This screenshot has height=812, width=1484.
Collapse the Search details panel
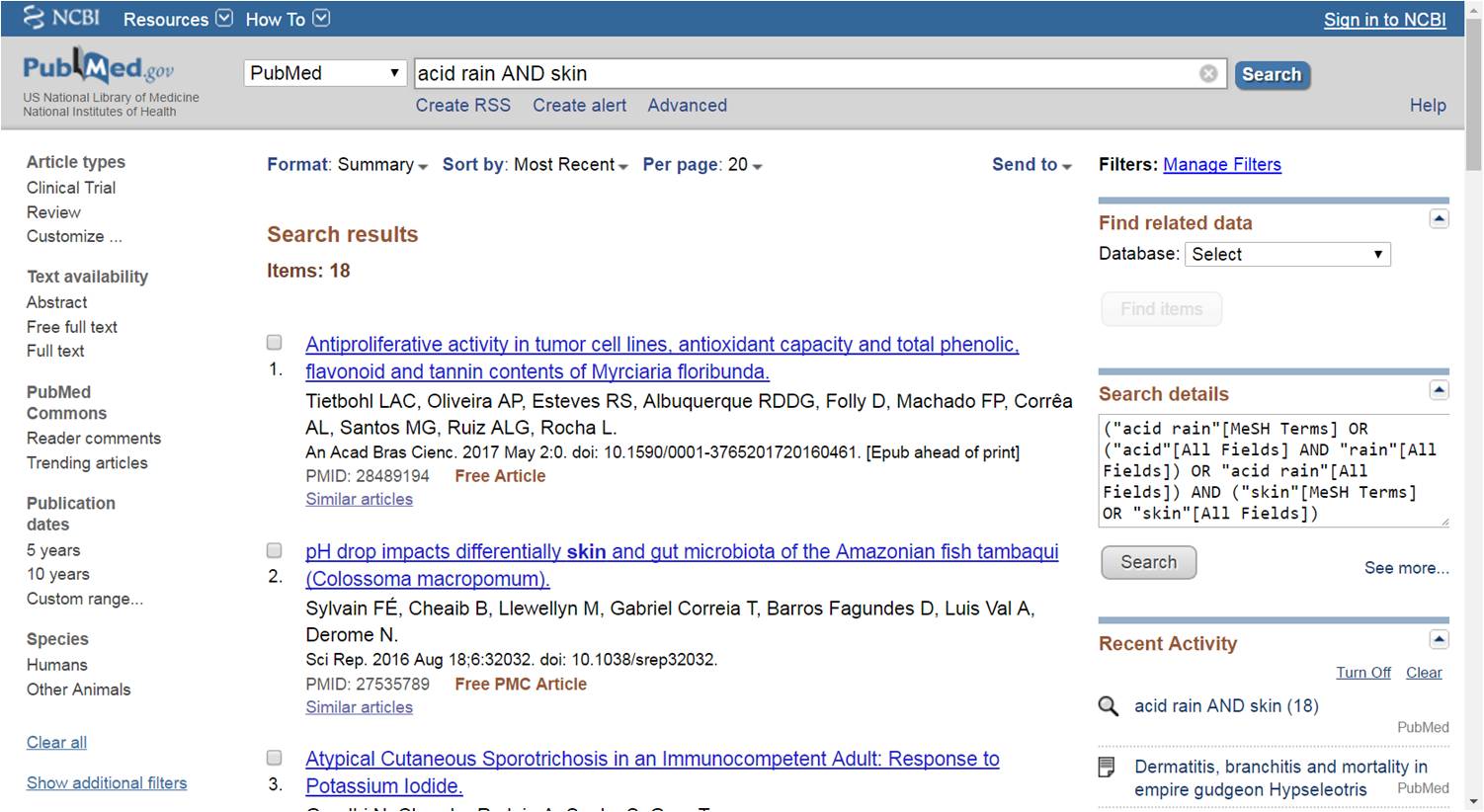(x=1439, y=390)
